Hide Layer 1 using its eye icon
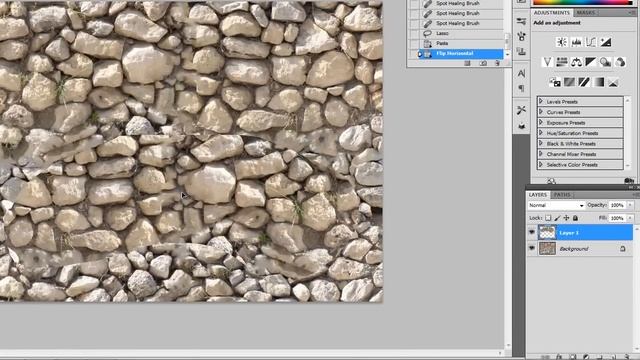 tap(532, 233)
